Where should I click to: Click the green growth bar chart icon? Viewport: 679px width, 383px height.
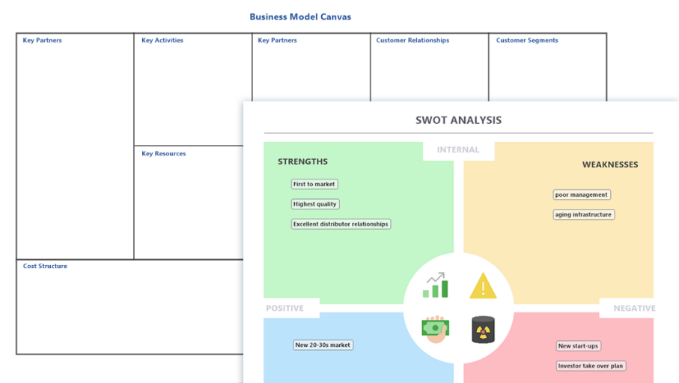pos(435,285)
